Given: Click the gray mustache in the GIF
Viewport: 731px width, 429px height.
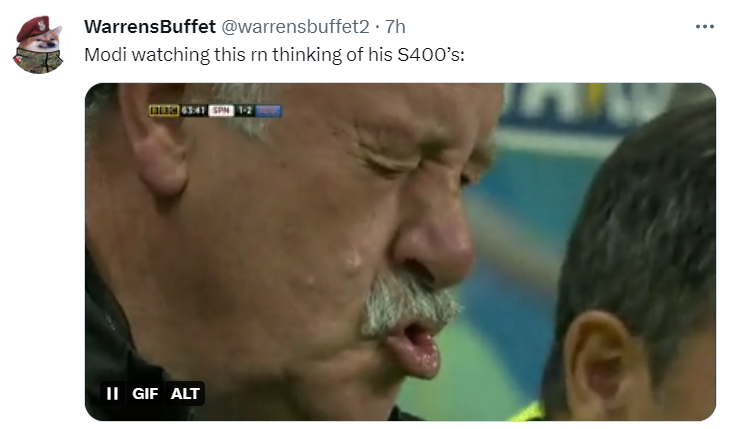Looking at the screenshot, I should tap(408, 303).
